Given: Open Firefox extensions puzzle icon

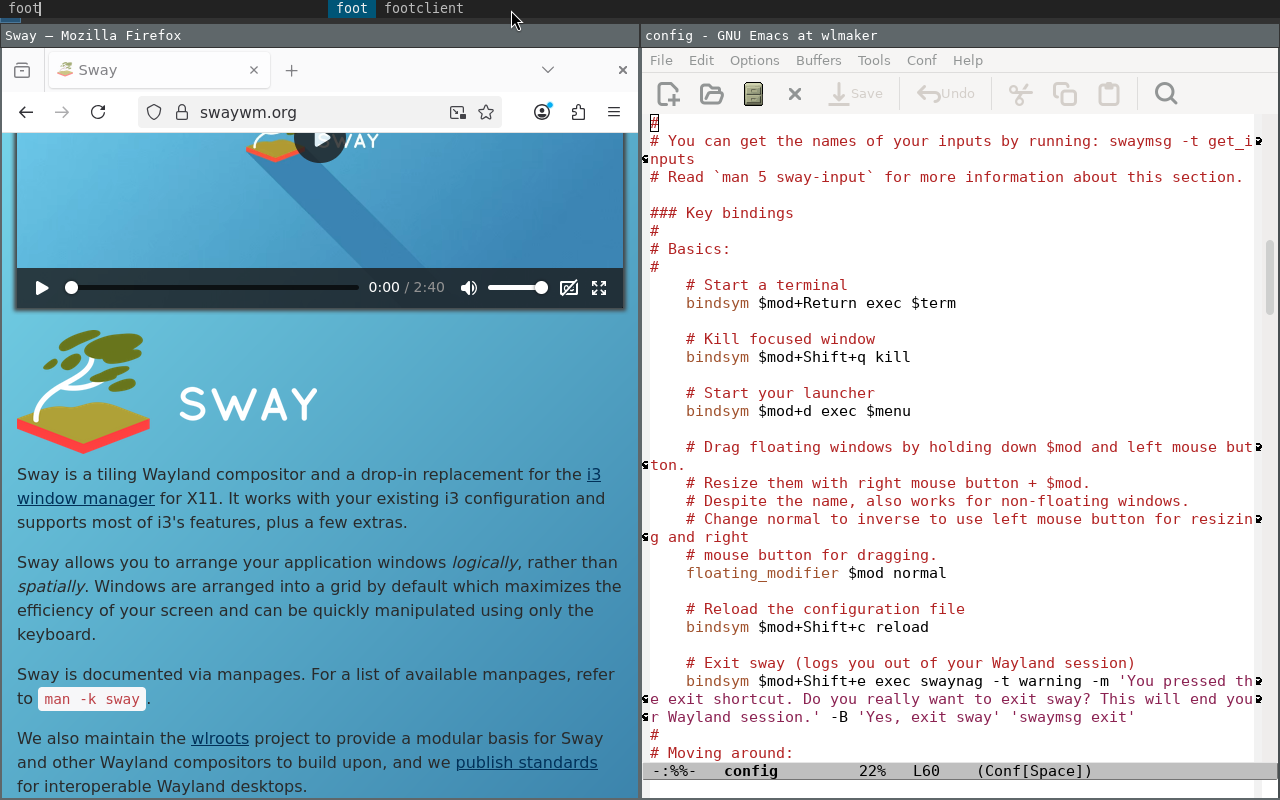Looking at the screenshot, I should pos(578,112).
